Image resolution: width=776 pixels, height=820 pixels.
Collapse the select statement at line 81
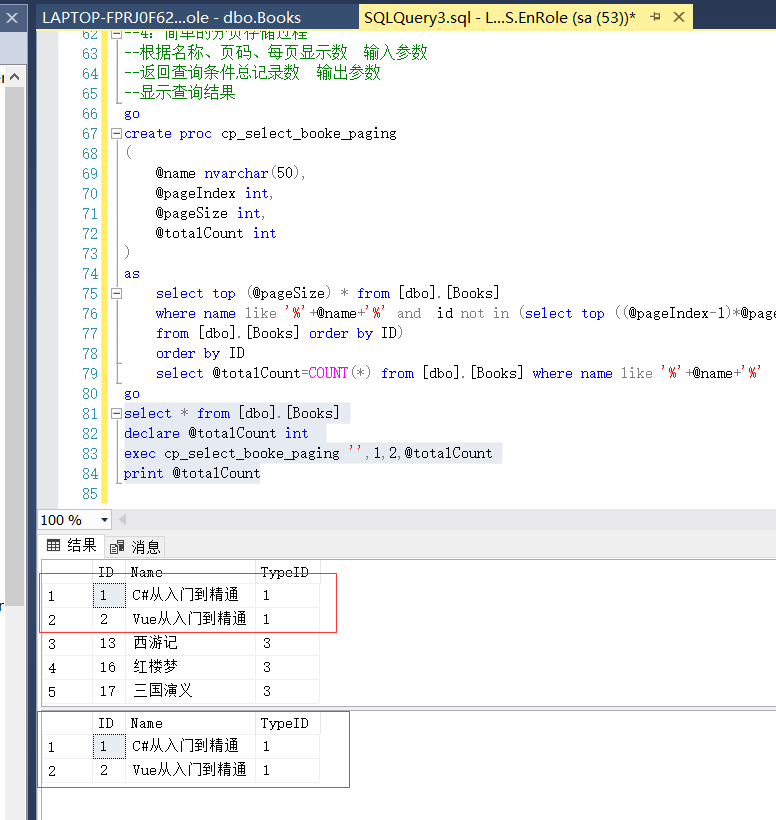click(x=117, y=414)
